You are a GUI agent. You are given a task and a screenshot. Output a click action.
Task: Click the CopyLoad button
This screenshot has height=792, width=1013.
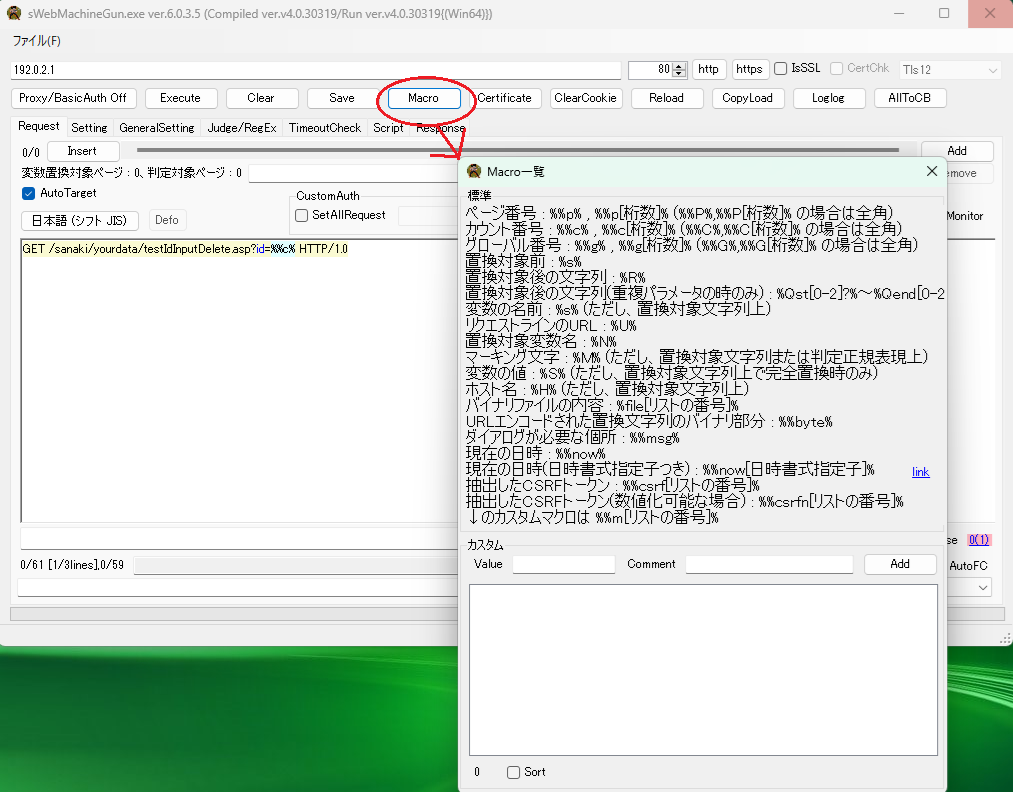(x=747, y=98)
